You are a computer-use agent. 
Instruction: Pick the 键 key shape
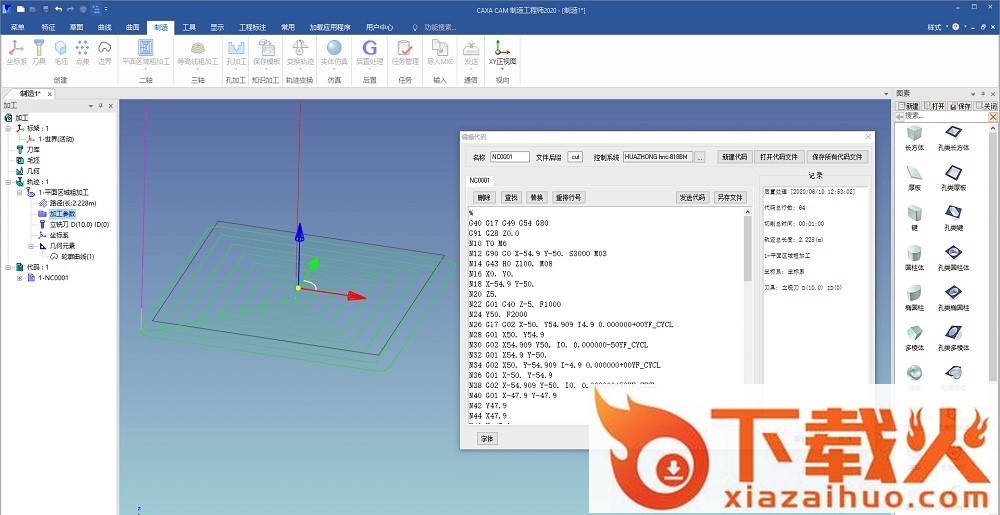click(914, 217)
